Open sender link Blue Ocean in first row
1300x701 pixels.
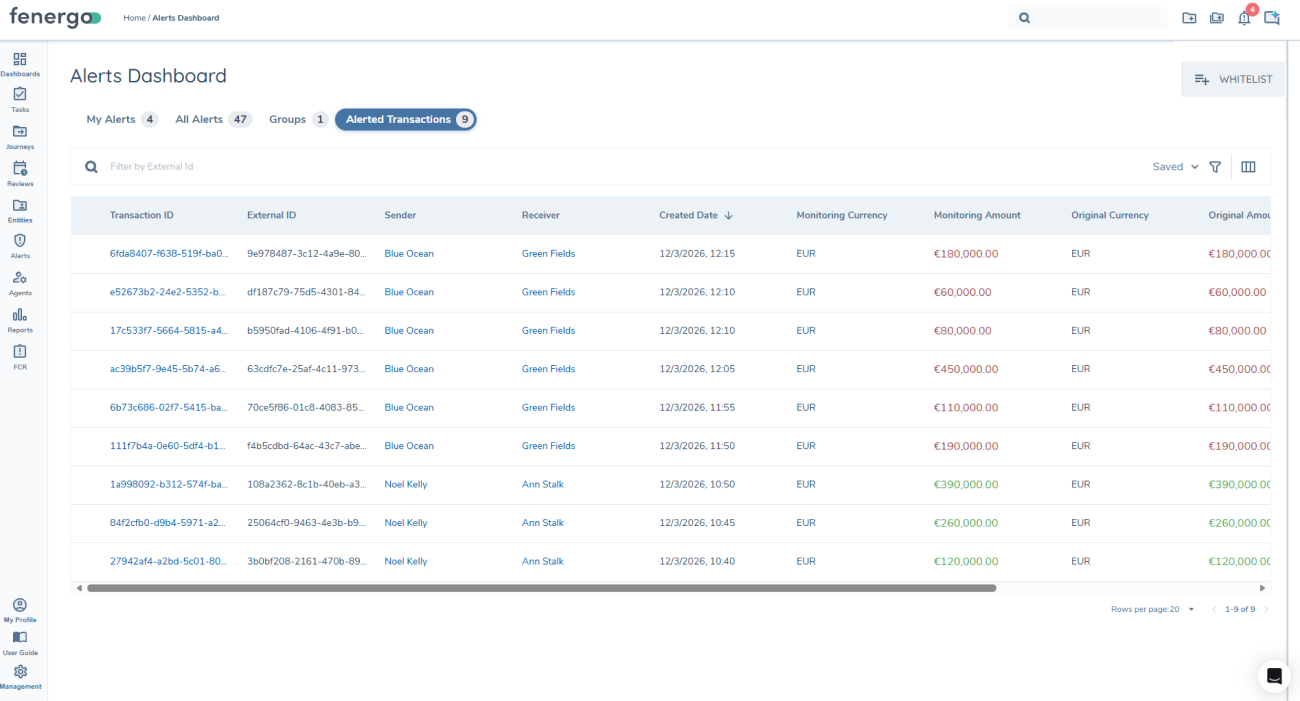point(408,253)
